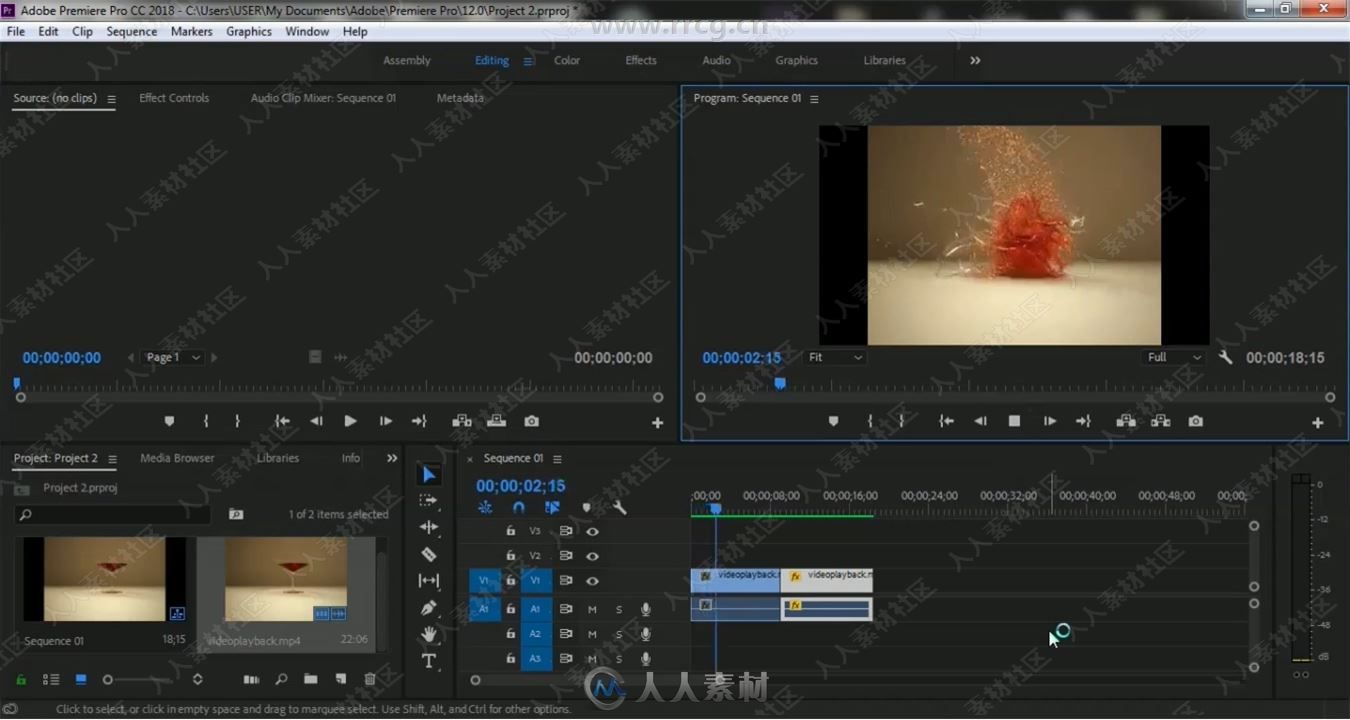Click Export Frame camera in Program monitor
Screen dimensions: 1350x720
click(1196, 422)
